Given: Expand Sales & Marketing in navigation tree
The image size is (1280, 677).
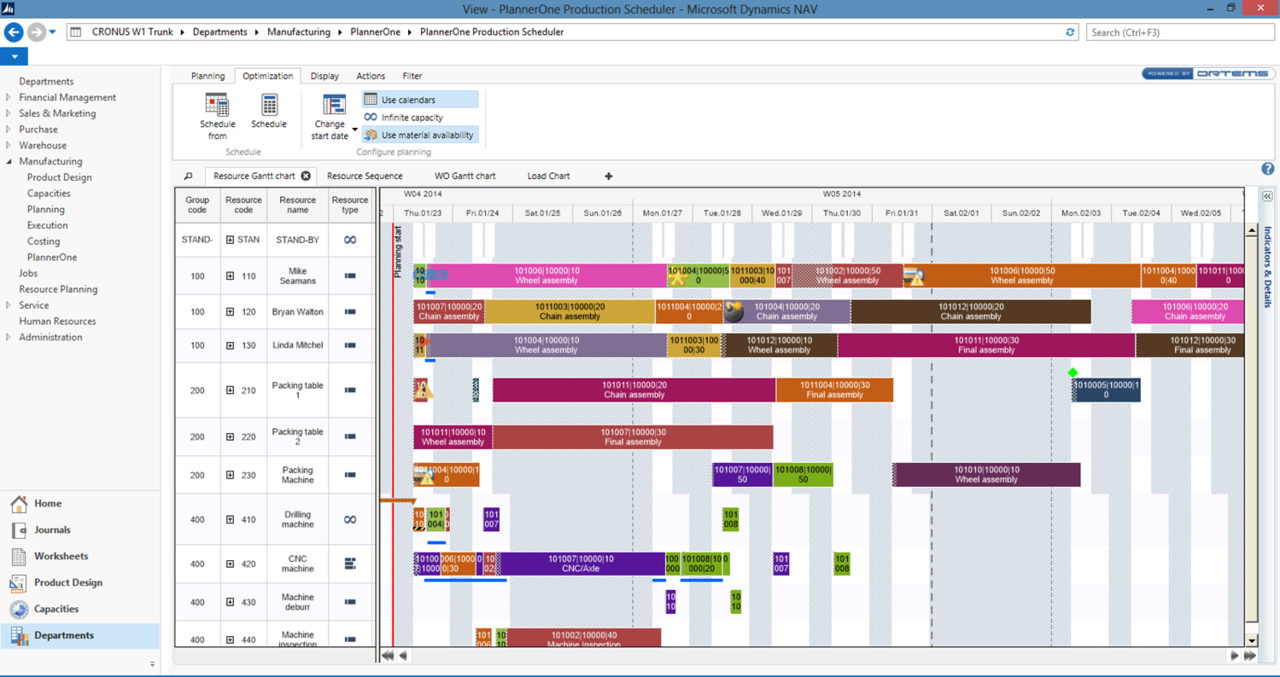Looking at the screenshot, I should (x=9, y=114).
